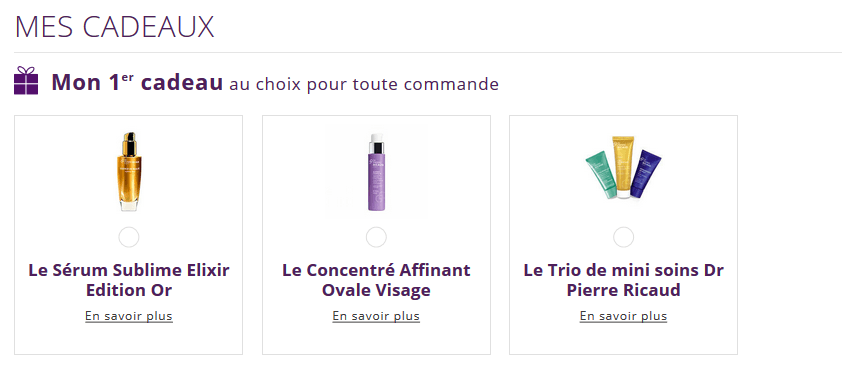Click the MES CADEAUX page heading
This screenshot has height=376, width=842.
pos(115,27)
